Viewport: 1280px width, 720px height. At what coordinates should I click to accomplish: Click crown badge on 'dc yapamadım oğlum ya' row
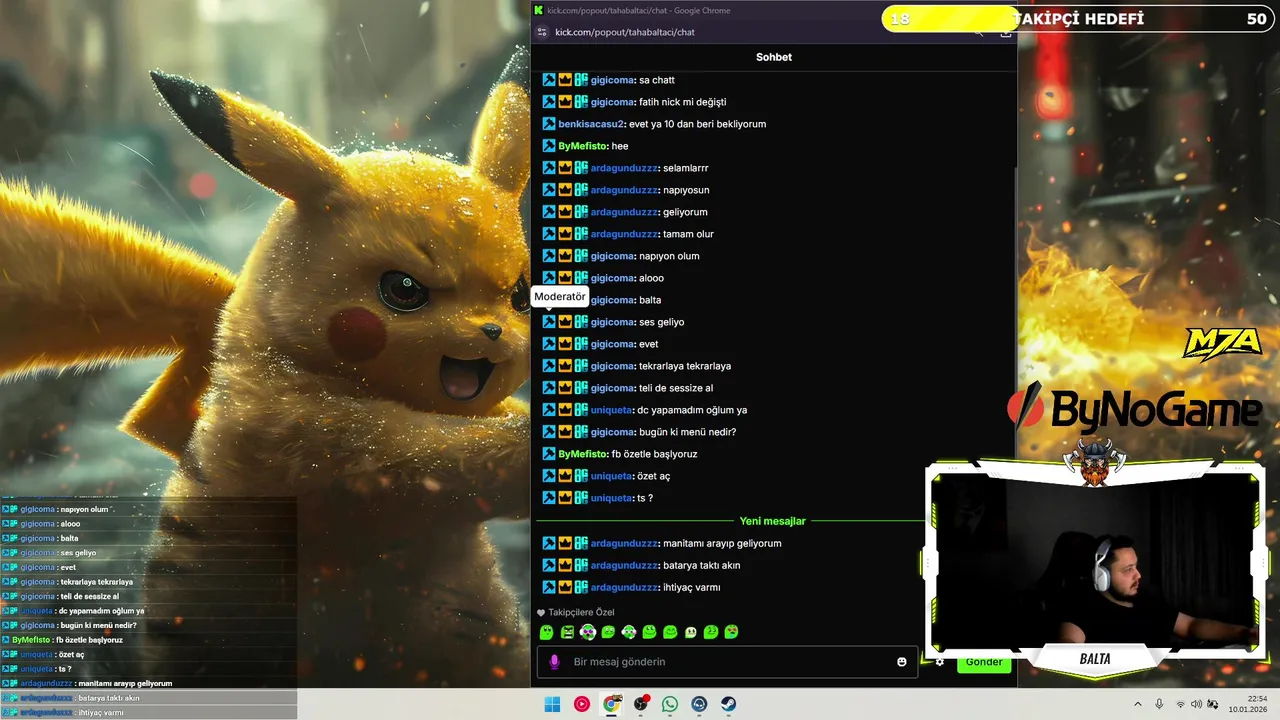pyautogui.click(x=565, y=410)
